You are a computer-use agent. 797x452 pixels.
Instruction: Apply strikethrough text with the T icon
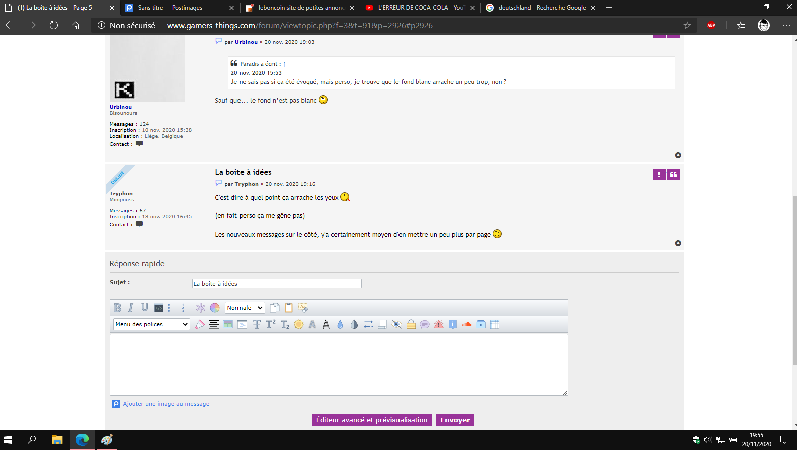[x=257, y=324]
